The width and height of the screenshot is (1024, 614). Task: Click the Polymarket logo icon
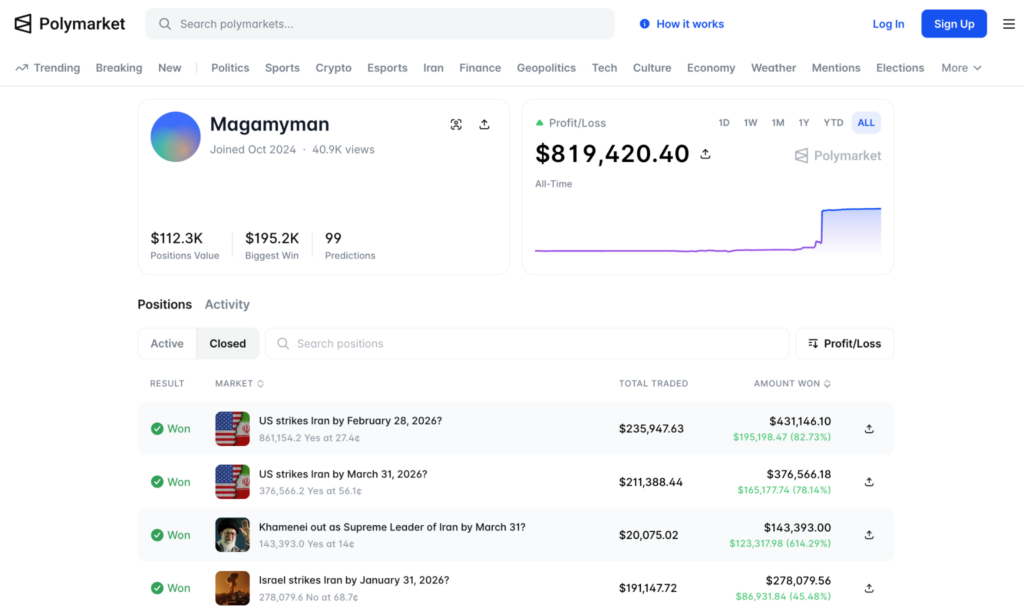(23, 24)
